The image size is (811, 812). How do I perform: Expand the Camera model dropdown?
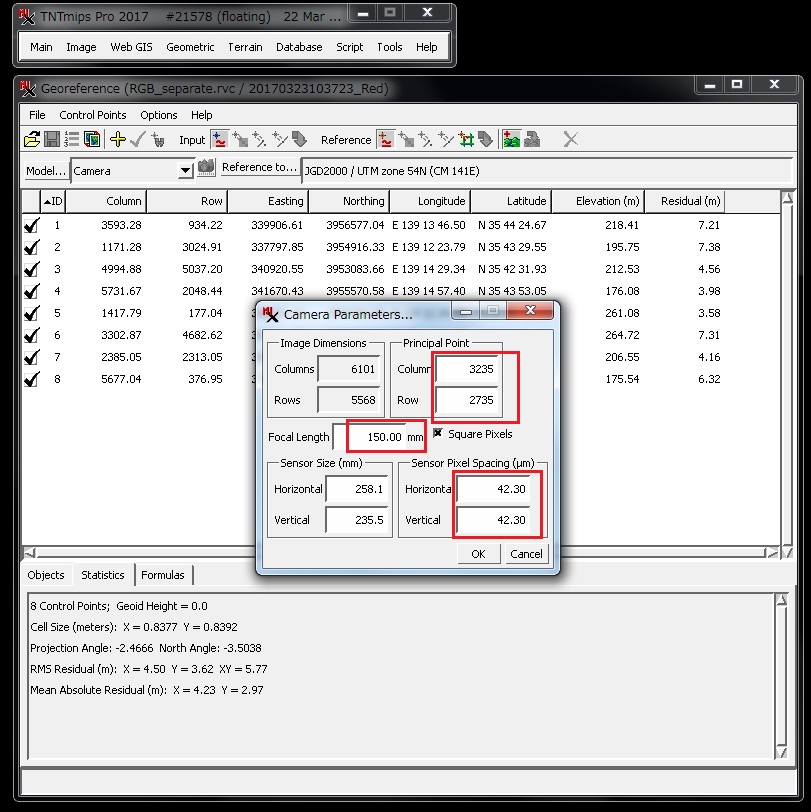(185, 171)
